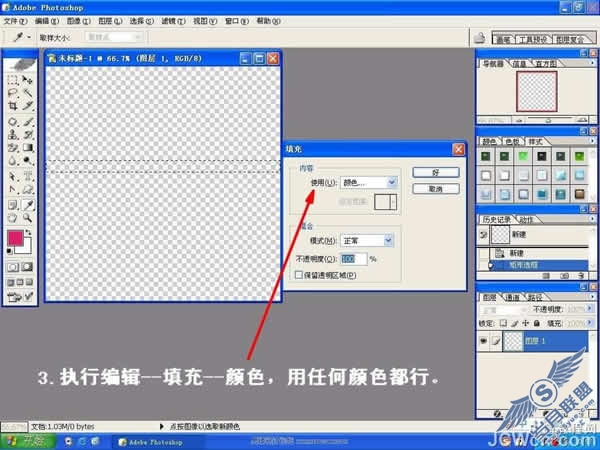The image size is (600, 450).
Task: Reset default foreground and background colors
Action: tap(10, 251)
